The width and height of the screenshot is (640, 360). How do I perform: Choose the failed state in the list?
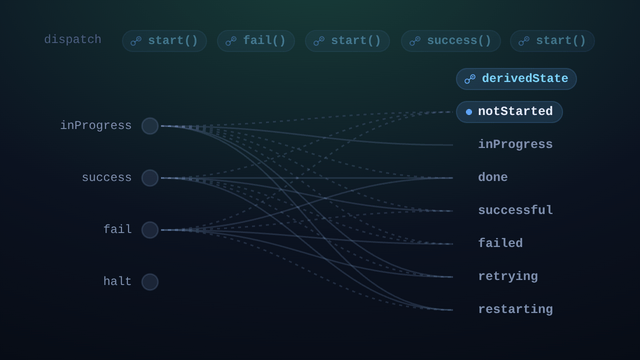pyautogui.click(x=500, y=243)
